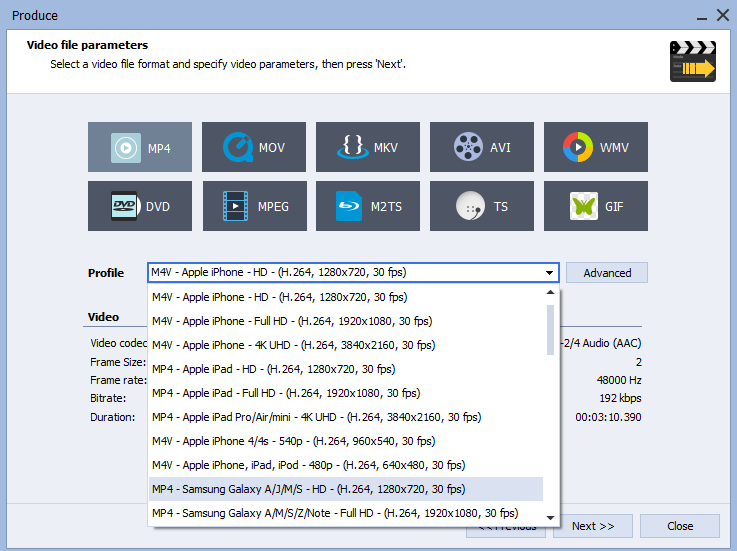Viewport: 737px width, 551px height.
Task: Collapse the Profile dropdown arrow
Action: pyautogui.click(x=549, y=273)
